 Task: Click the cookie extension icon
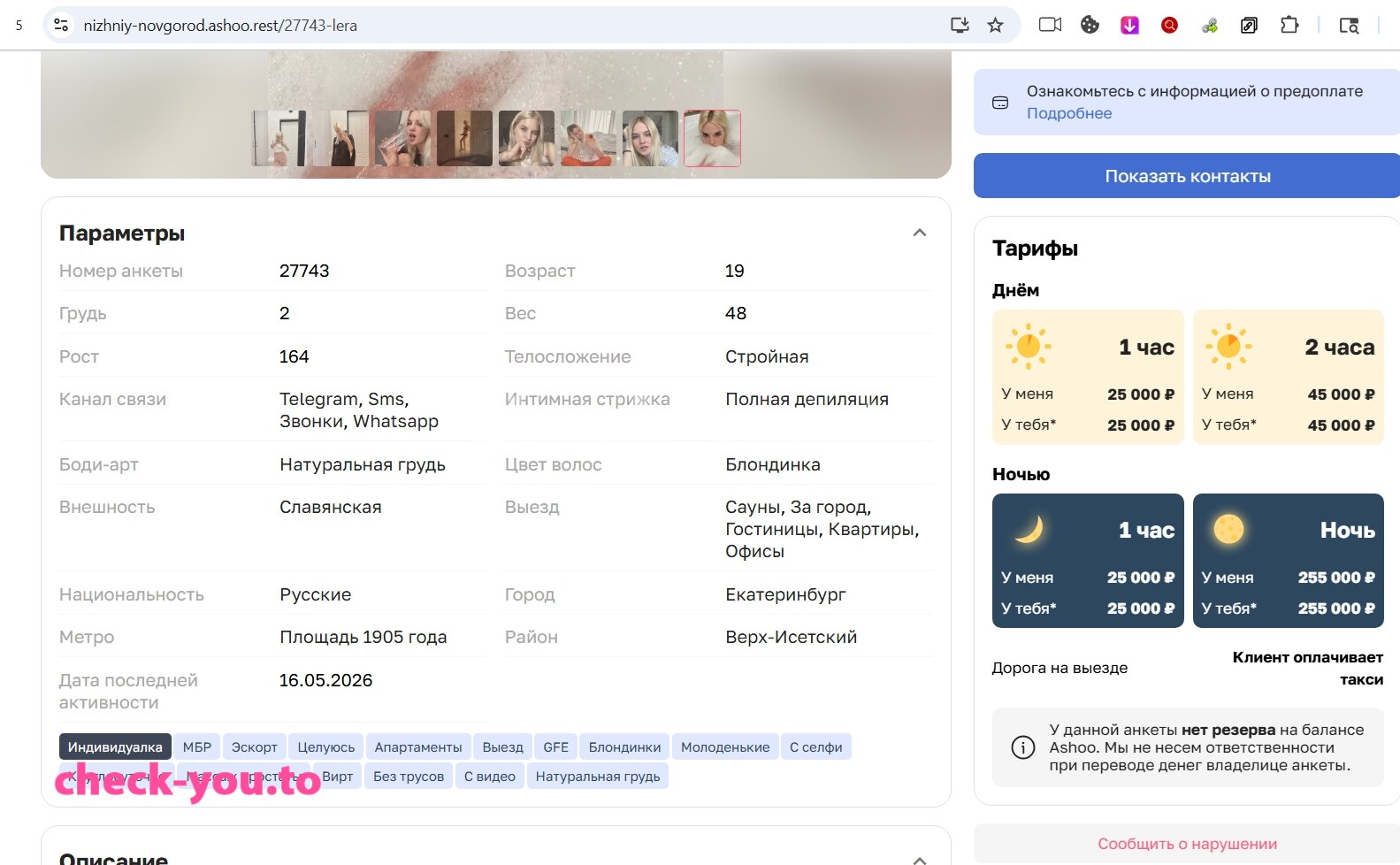[1090, 25]
